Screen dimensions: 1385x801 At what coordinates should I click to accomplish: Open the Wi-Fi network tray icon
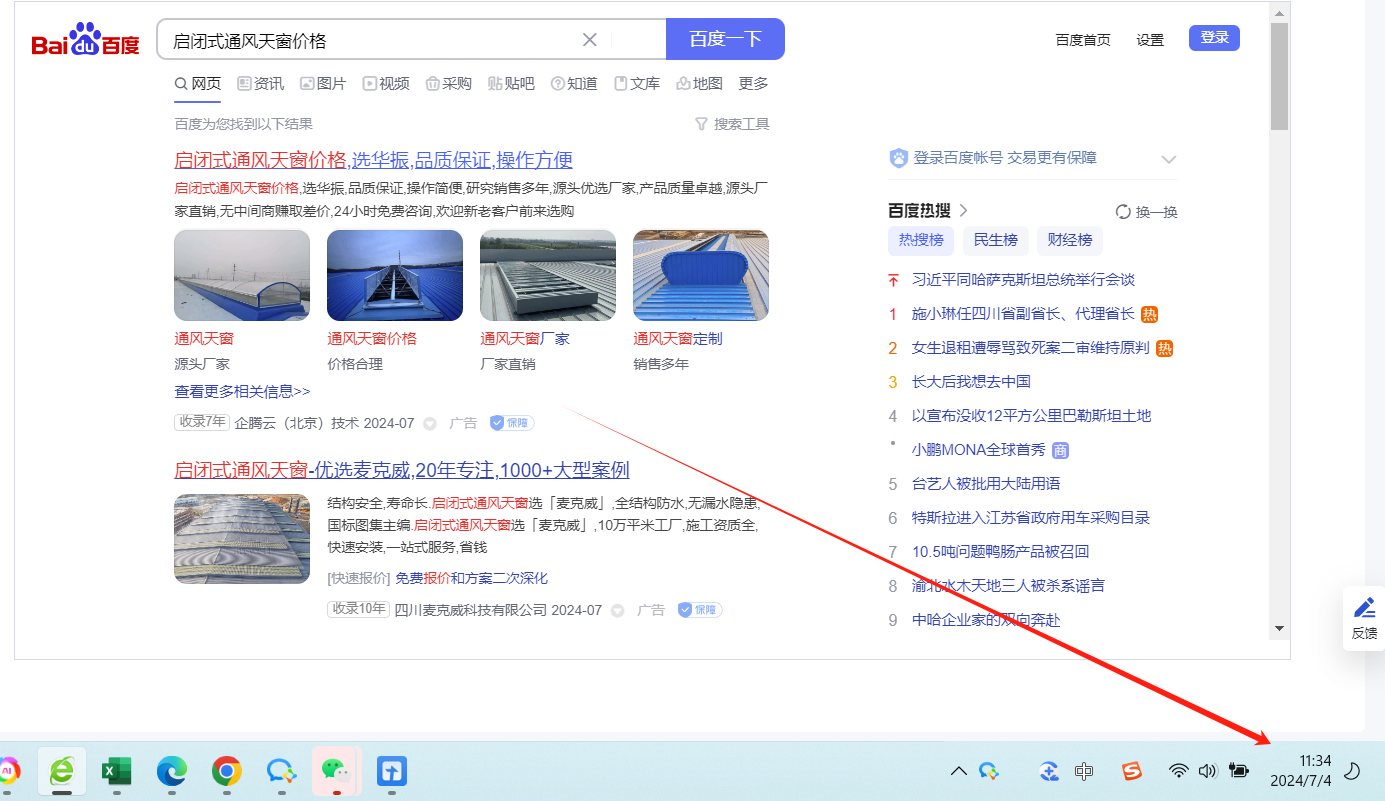click(1179, 771)
